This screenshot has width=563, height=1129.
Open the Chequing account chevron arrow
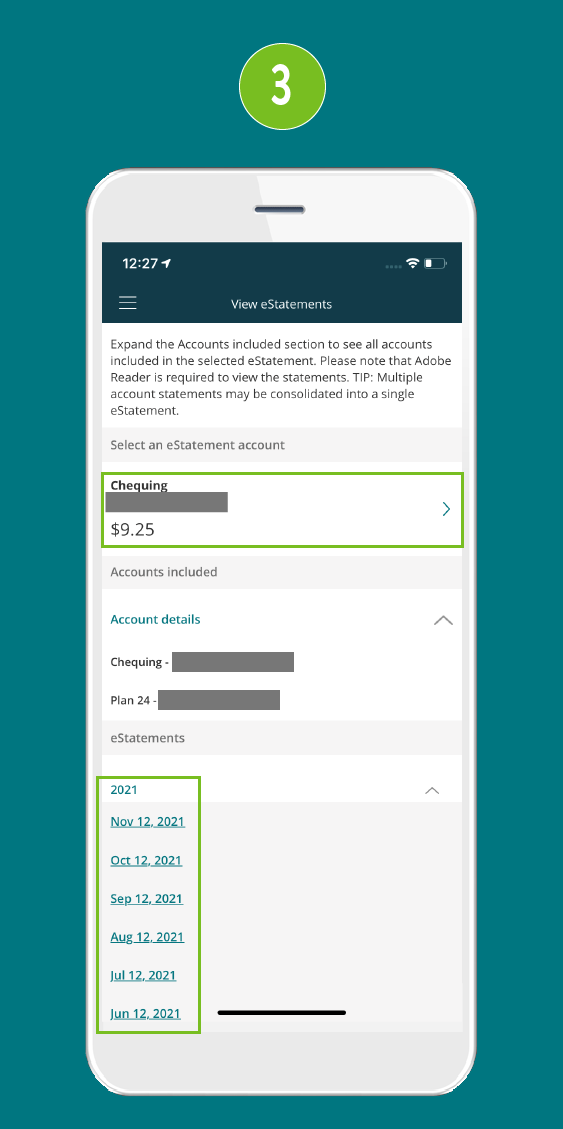(446, 509)
